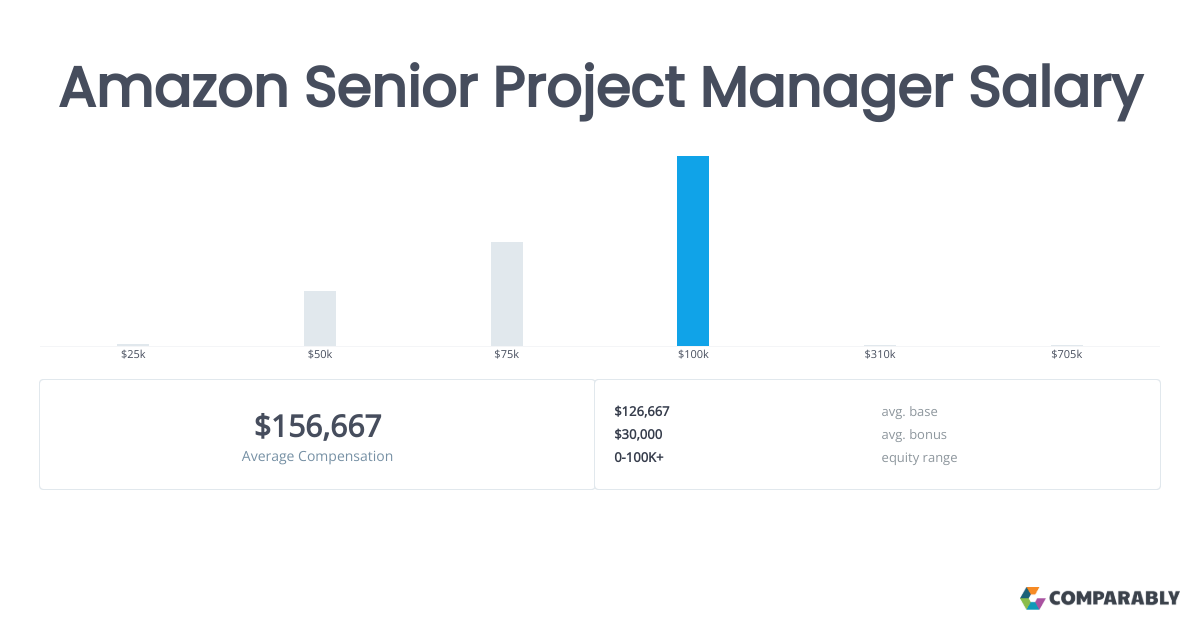Click the Amazon Senior Project Manager Salary heading

point(600,87)
